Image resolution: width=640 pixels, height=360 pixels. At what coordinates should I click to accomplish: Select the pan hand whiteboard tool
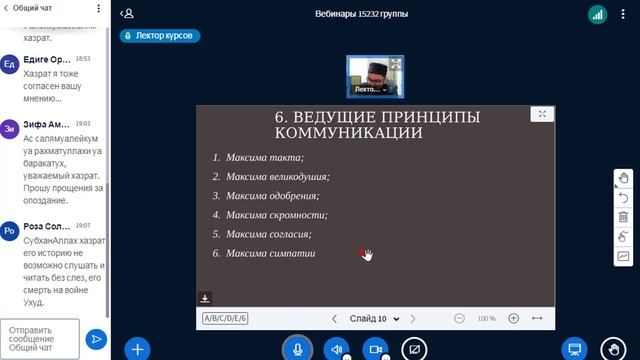(623, 178)
